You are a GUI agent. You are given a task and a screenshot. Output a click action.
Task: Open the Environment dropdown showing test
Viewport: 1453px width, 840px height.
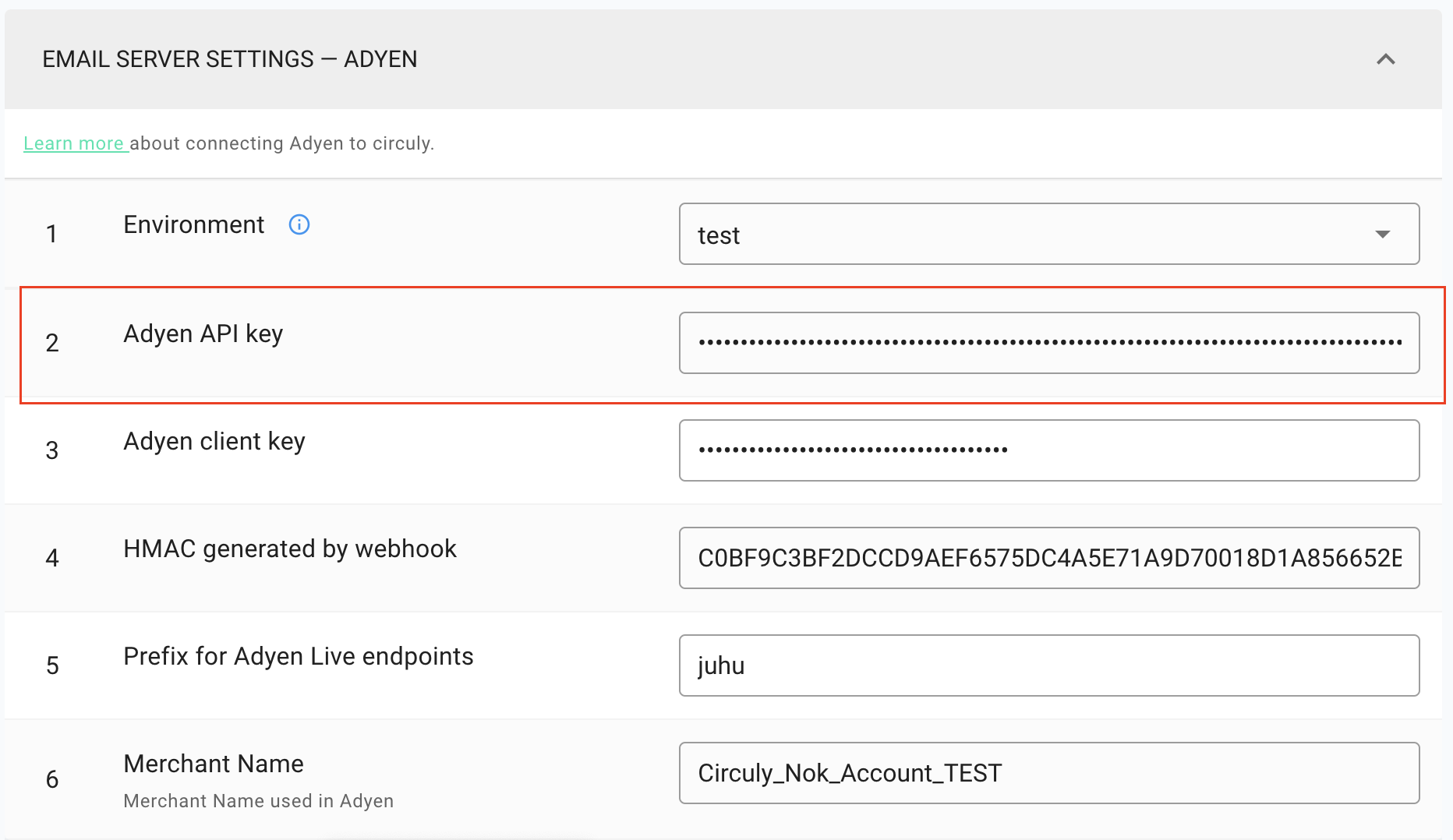coord(1048,234)
